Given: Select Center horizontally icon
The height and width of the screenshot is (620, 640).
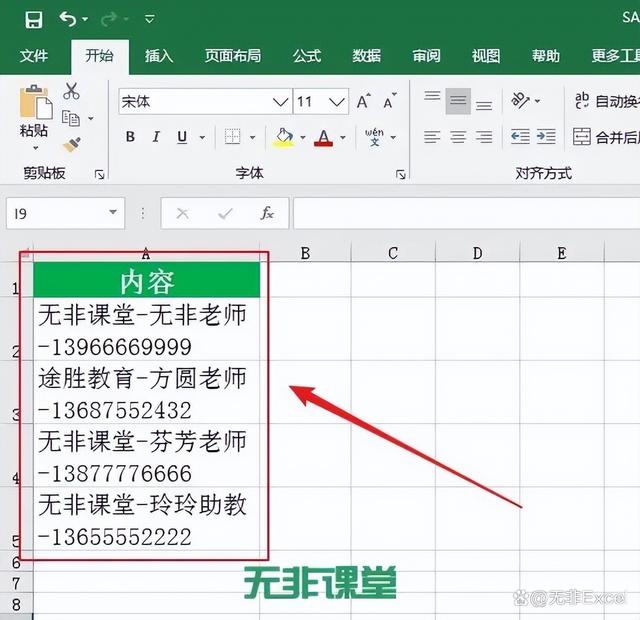Looking at the screenshot, I should tap(458, 137).
